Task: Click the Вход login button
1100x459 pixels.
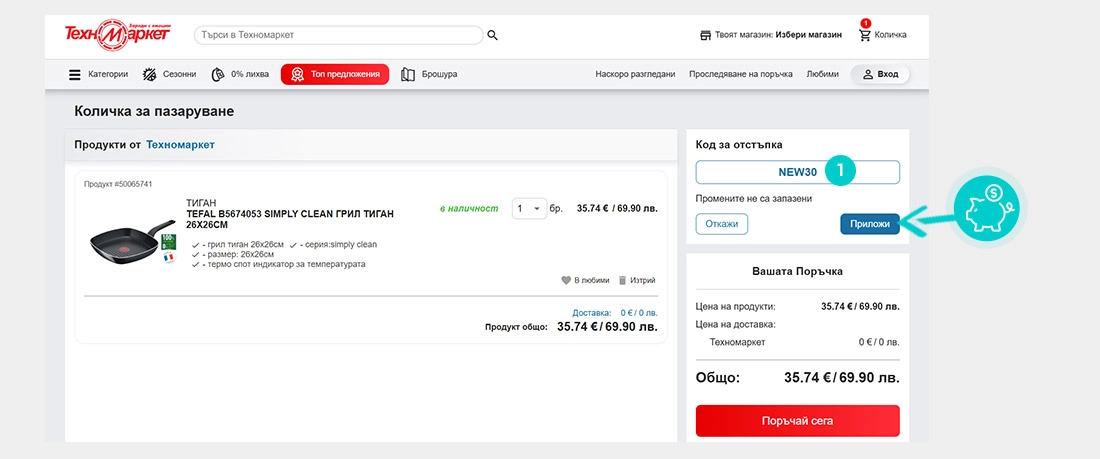Action: point(880,74)
